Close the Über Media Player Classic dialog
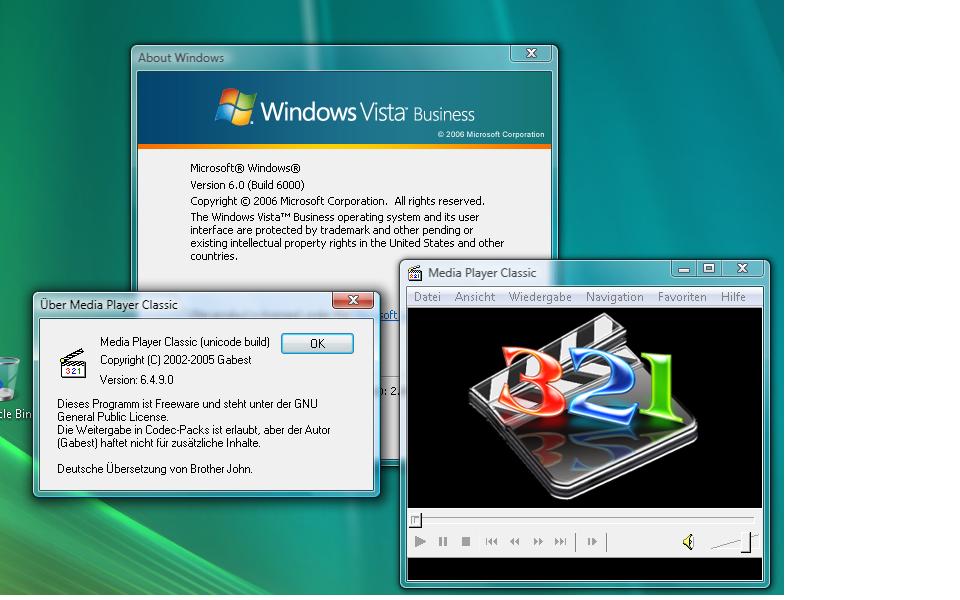 353,300
